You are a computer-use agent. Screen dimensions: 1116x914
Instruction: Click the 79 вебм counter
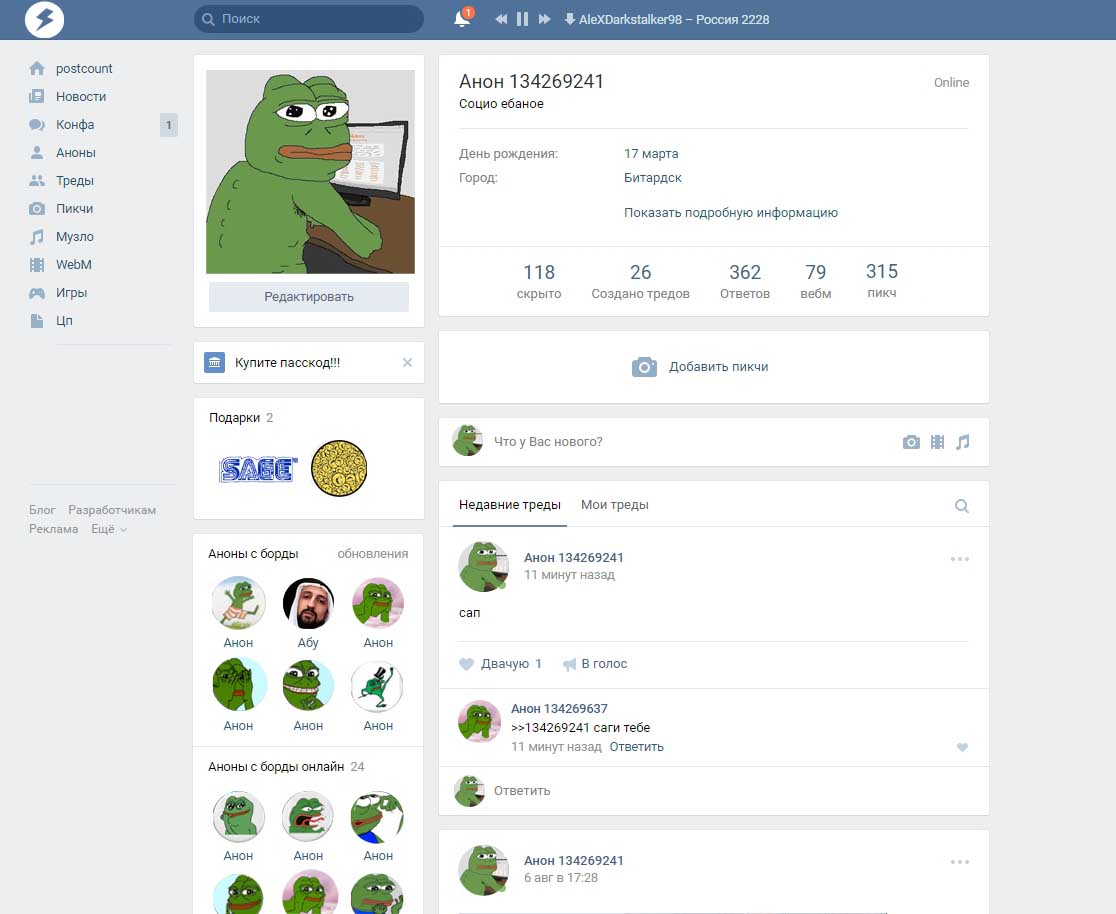pyautogui.click(x=816, y=281)
